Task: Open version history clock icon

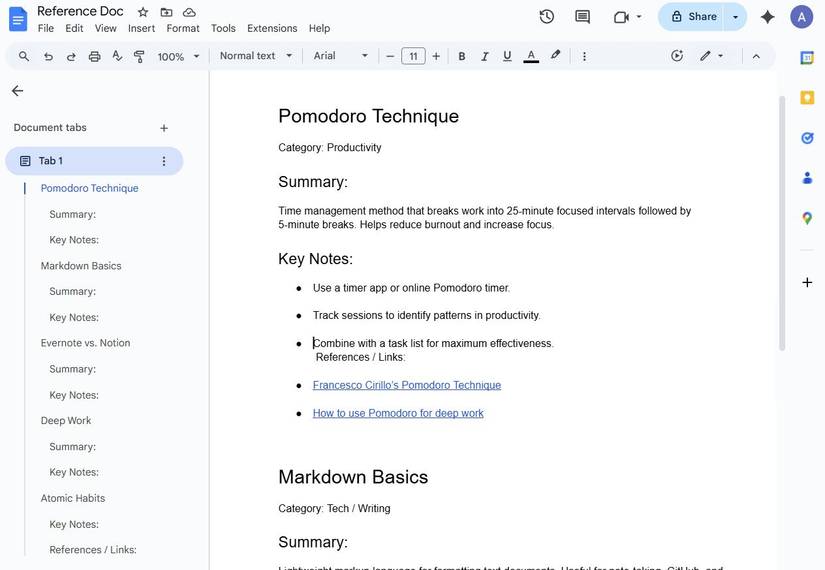Action: click(546, 16)
